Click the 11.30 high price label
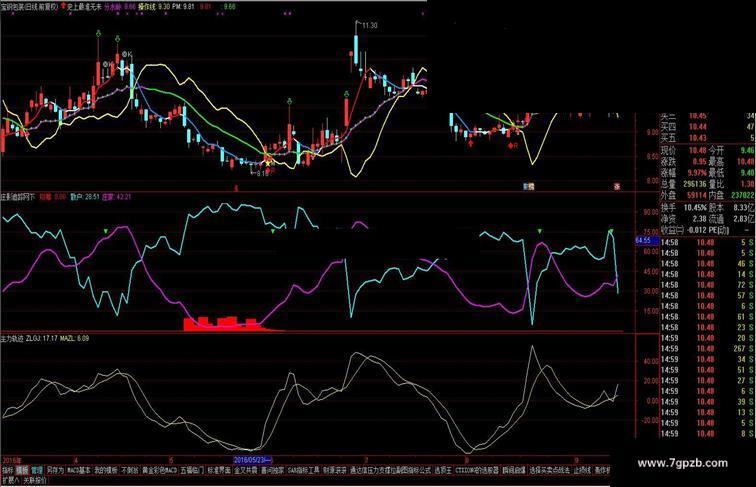The image size is (756, 487). (x=369, y=26)
